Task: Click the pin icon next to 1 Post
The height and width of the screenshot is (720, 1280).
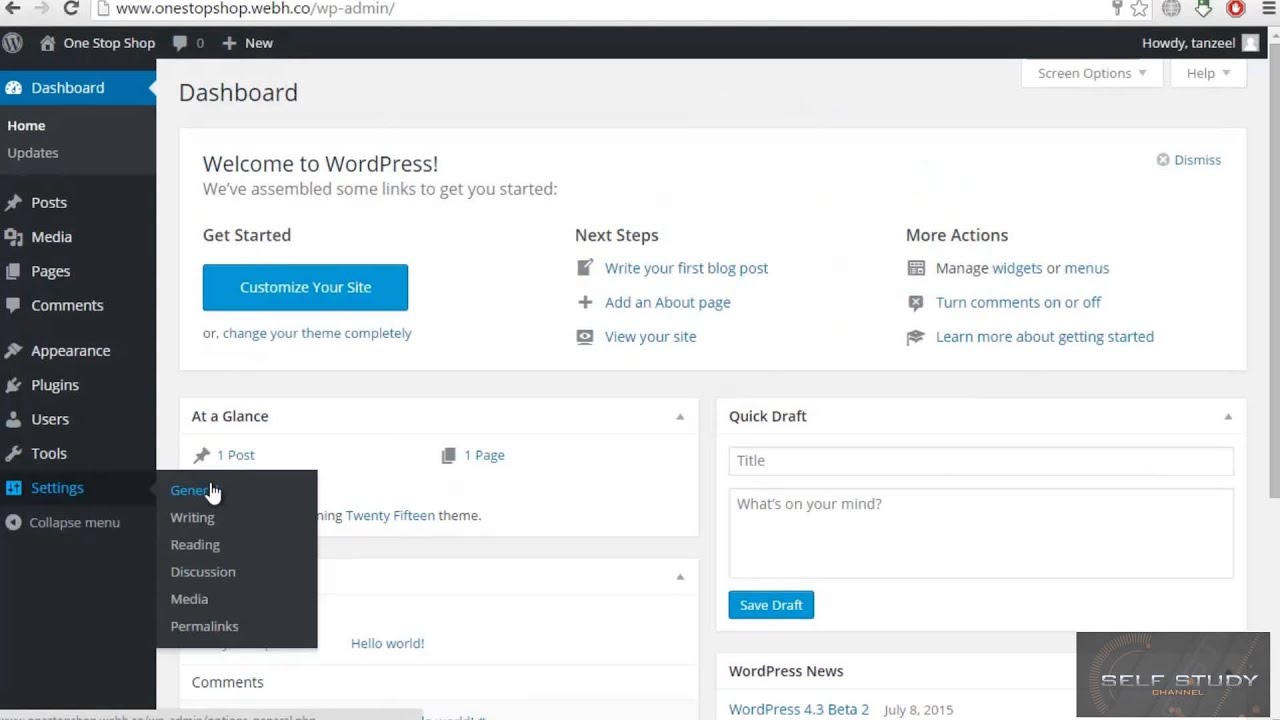Action: (202, 455)
